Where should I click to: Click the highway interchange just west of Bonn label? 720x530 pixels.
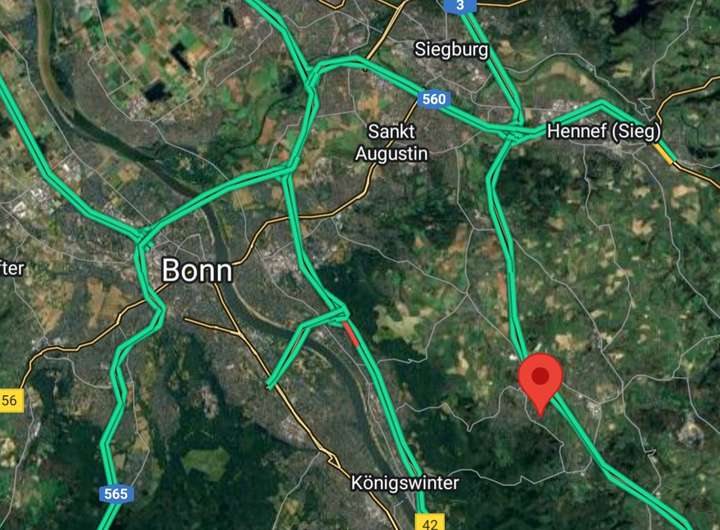pyautogui.click(x=143, y=240)
